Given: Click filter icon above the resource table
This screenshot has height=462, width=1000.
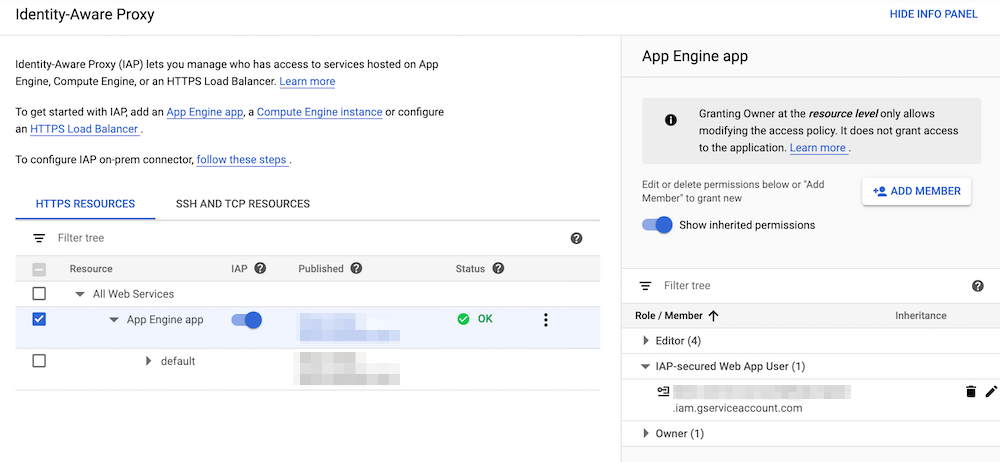Looking at the screenshot, I should point(39,238).
